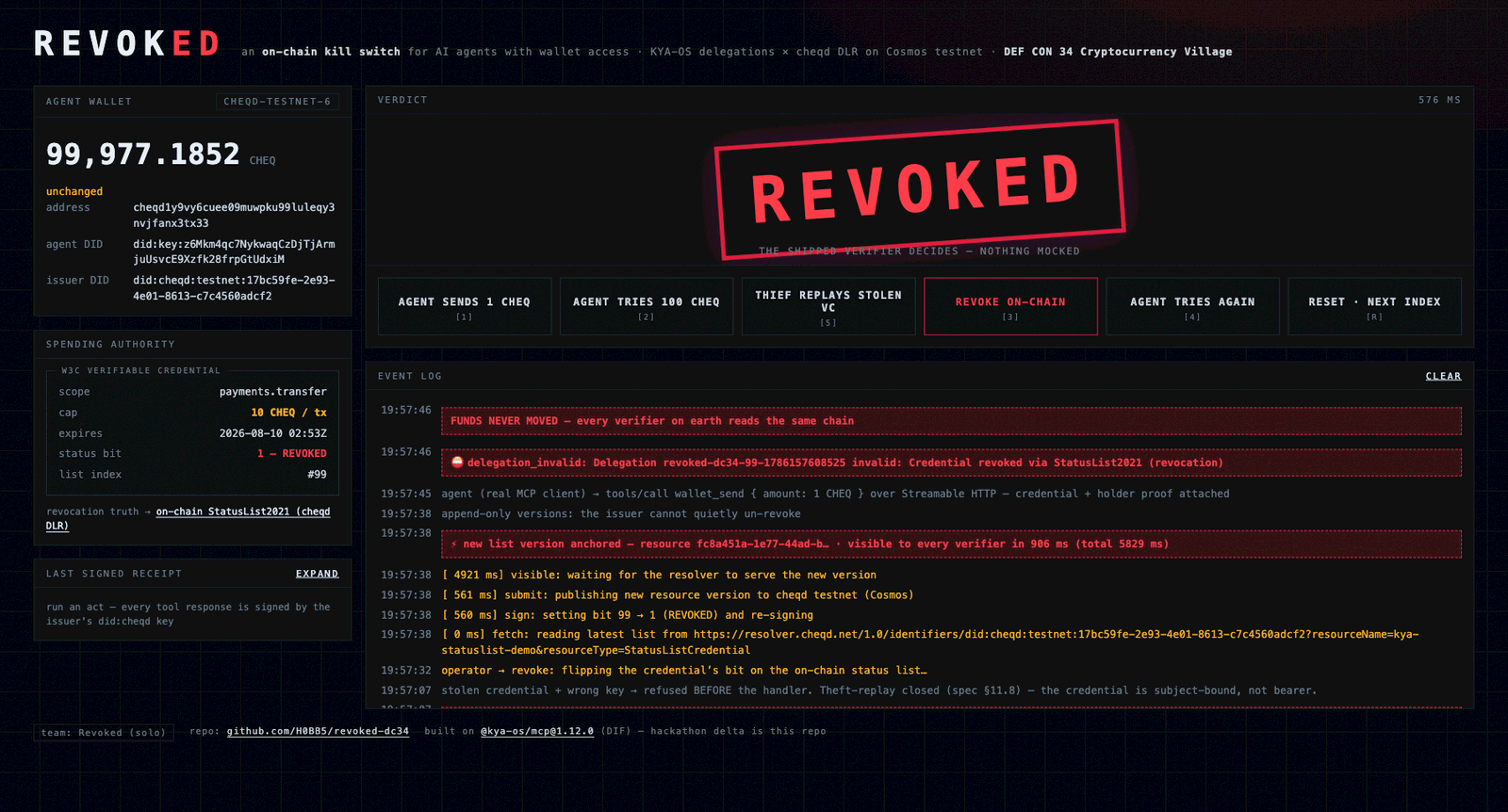The height and width of the screenshot is (812, 1508).
Task: Click the 560 ms sign log line
Action: click(627, 615)
